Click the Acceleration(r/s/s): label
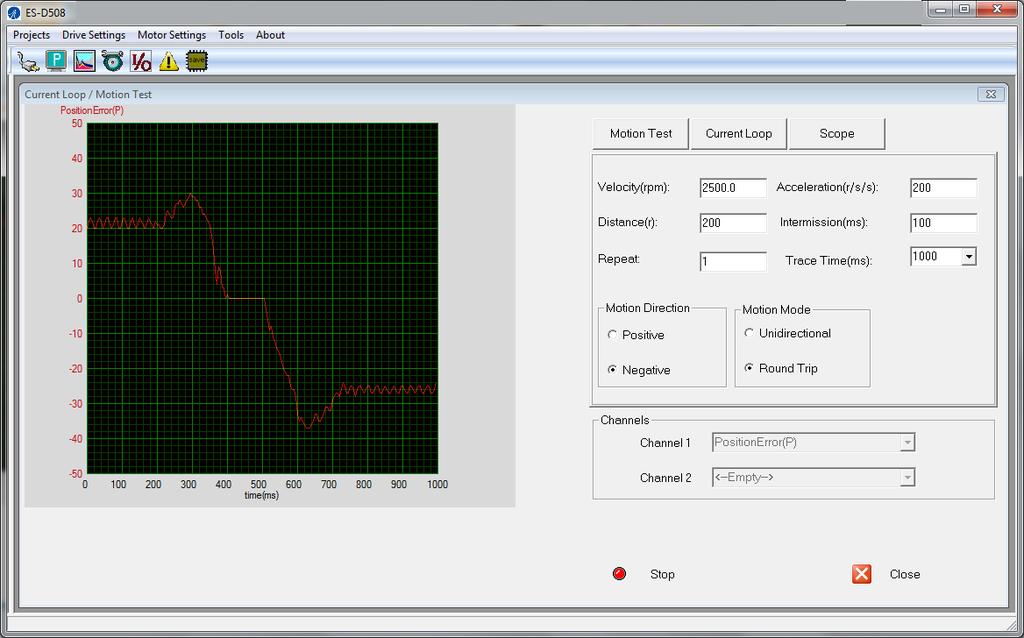 (827, 187)
